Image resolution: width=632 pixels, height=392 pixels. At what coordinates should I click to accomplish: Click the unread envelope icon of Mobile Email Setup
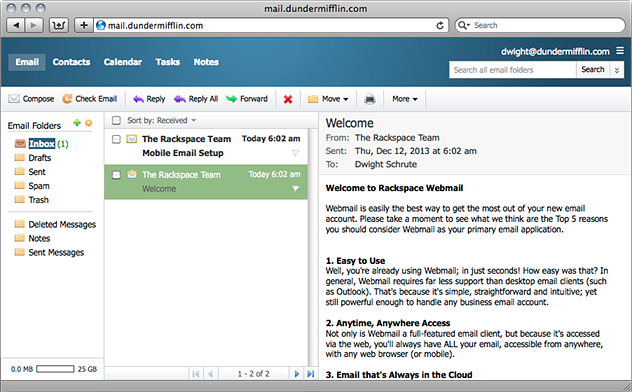(131, 139)
